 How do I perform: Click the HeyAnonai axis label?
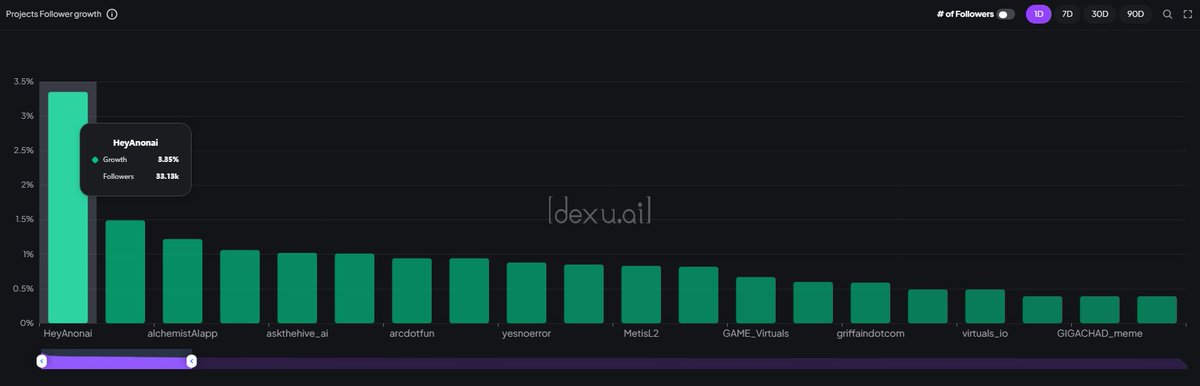click(68, 333)
